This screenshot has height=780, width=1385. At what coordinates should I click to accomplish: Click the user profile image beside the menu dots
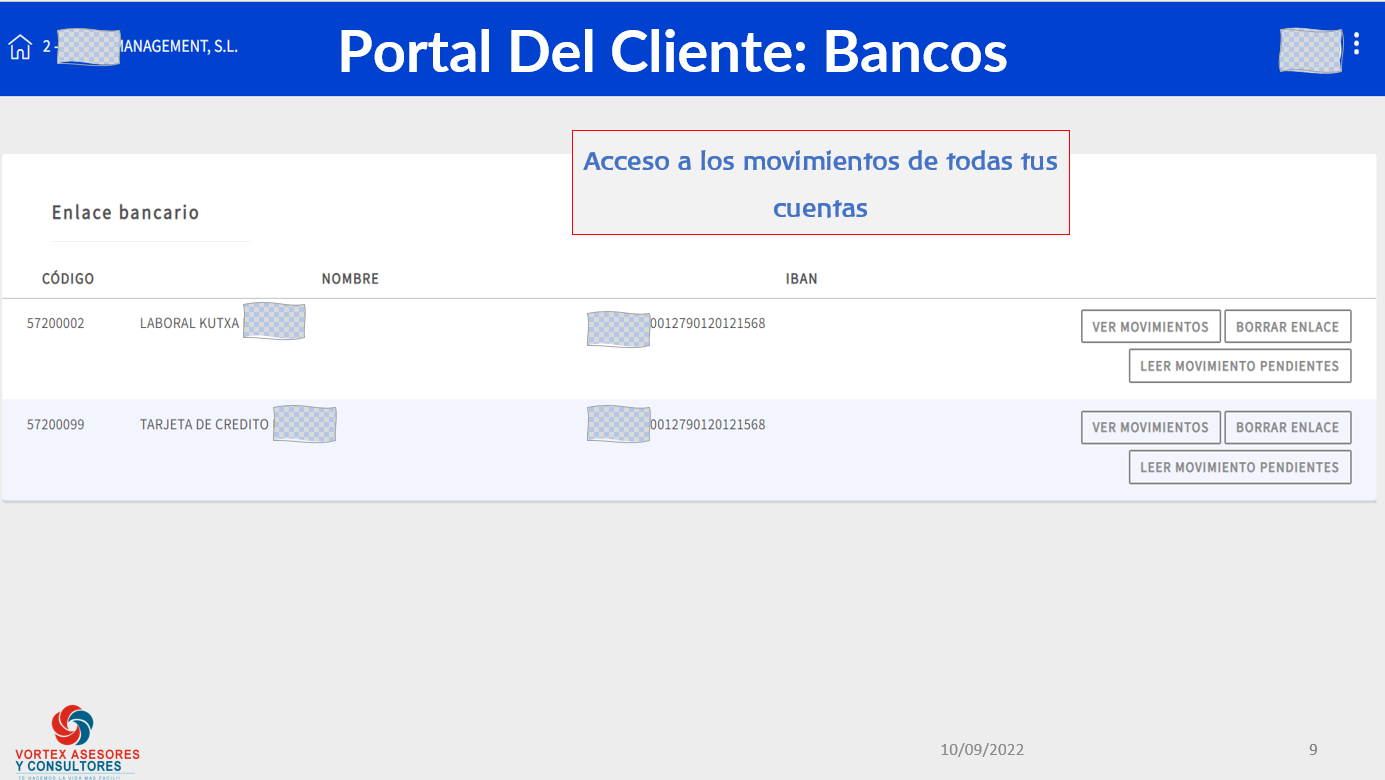(x=1310, y=49)
